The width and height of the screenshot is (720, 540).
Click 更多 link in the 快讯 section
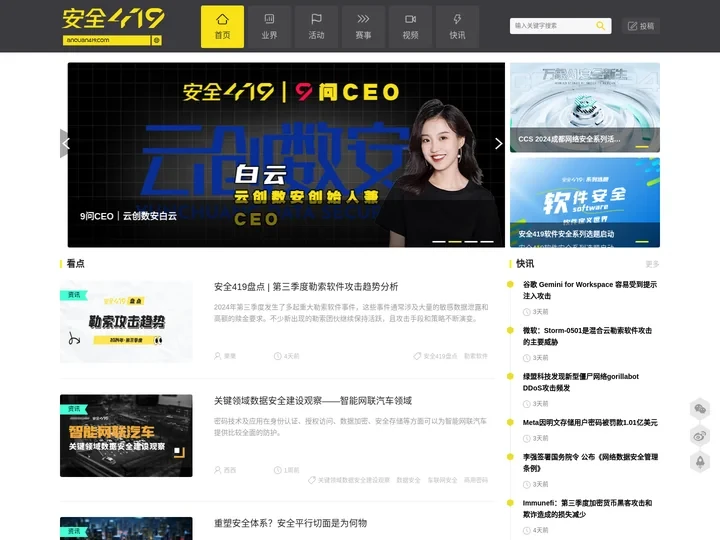tap(652, 264)
